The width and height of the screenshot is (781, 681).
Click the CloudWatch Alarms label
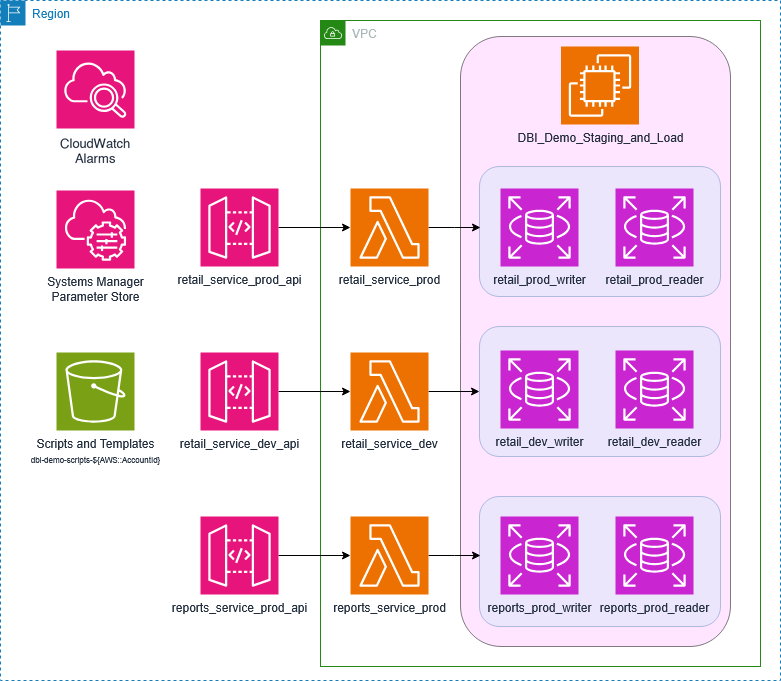[x=95, y=151]
